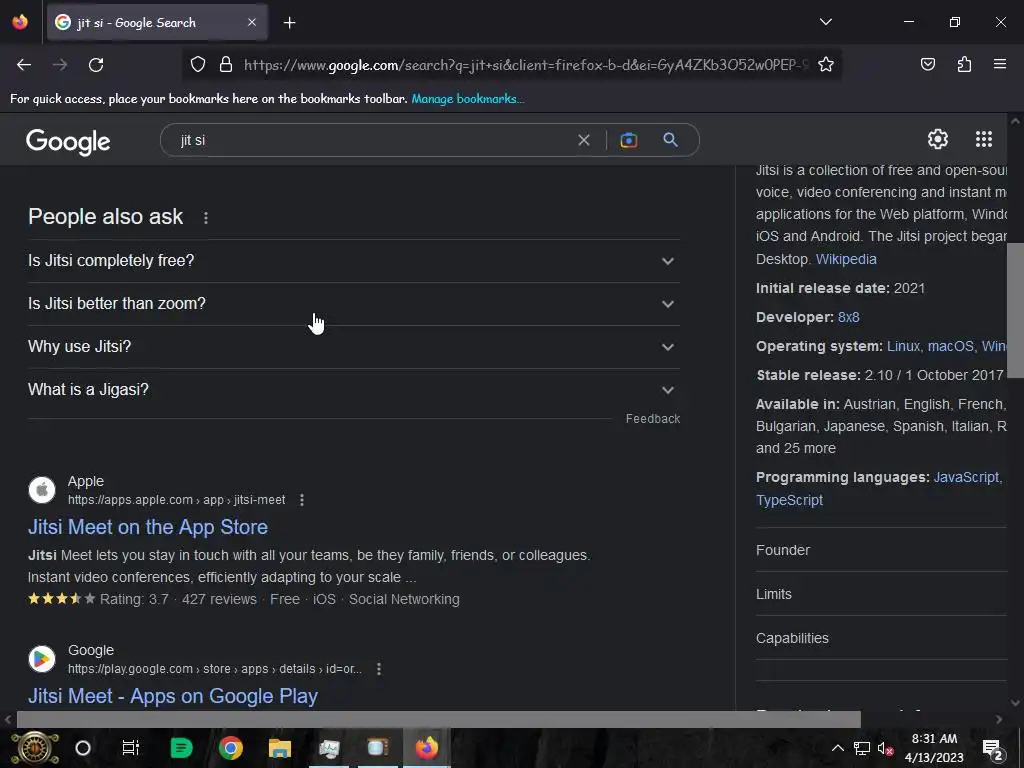The image size is (1024, 768).
Task: Open the clock showing 8:31 AM
Action: [x=934, y=748]
